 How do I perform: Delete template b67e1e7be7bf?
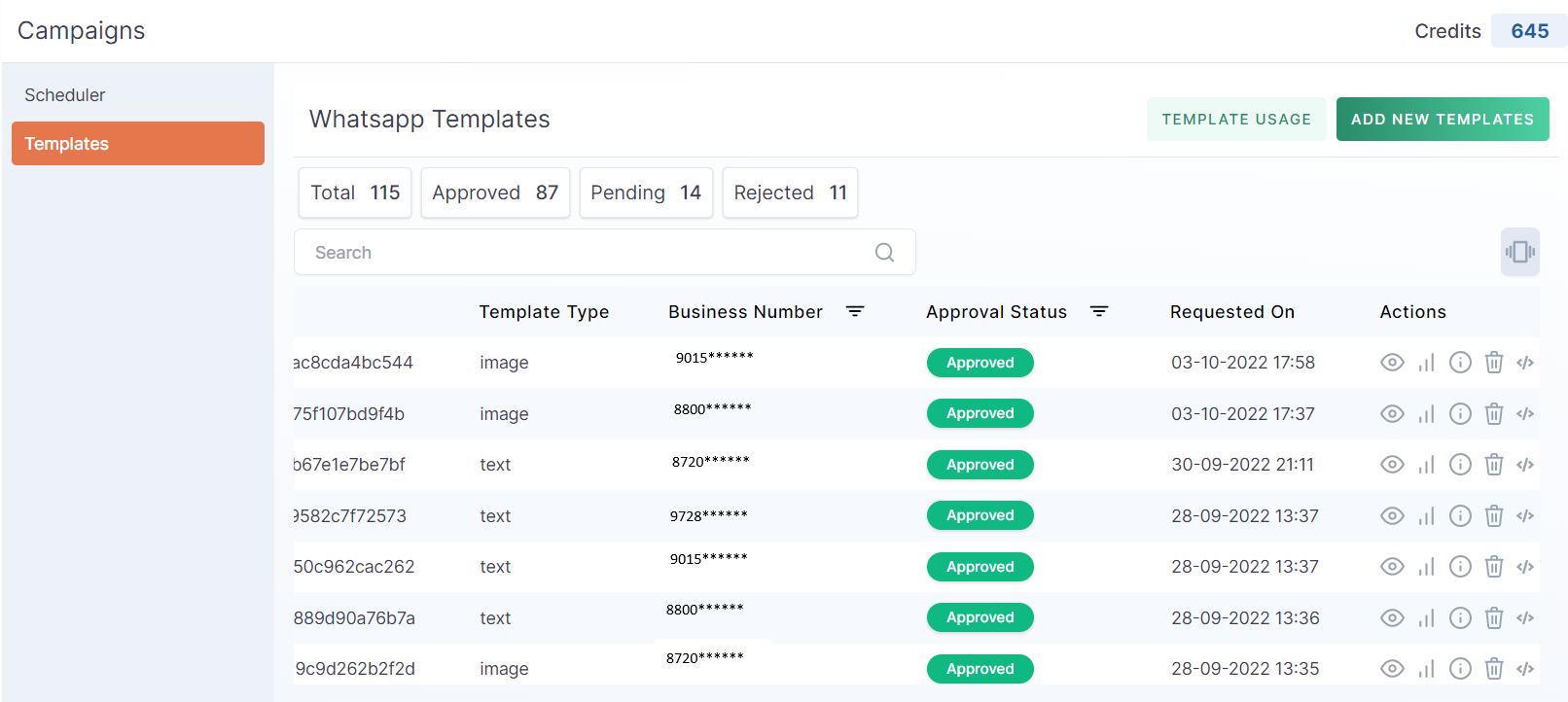tap(1494, 465)
